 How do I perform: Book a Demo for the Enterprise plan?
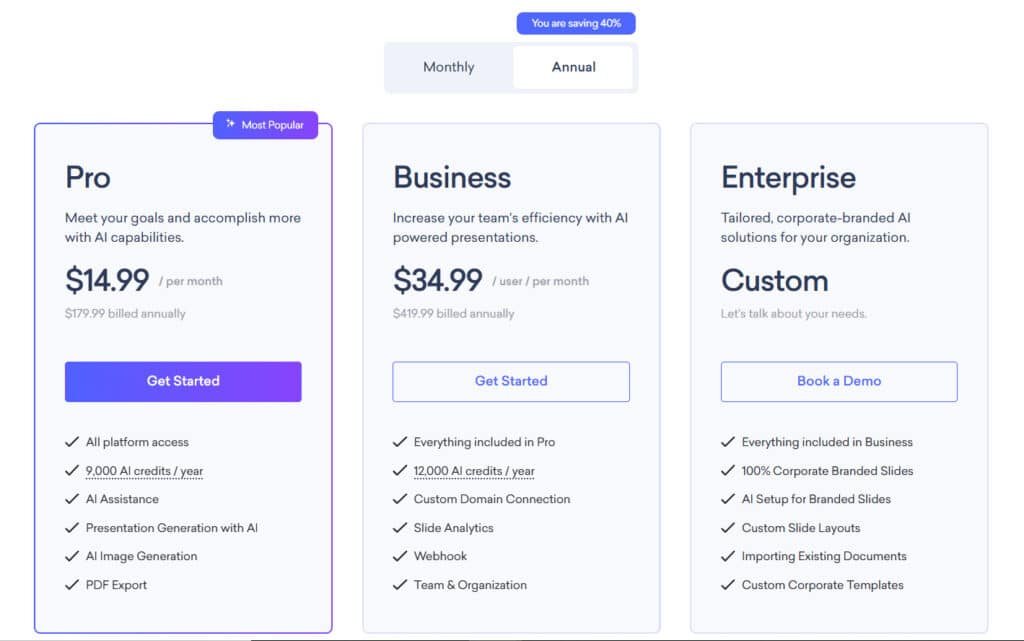(x=839, y=381)
